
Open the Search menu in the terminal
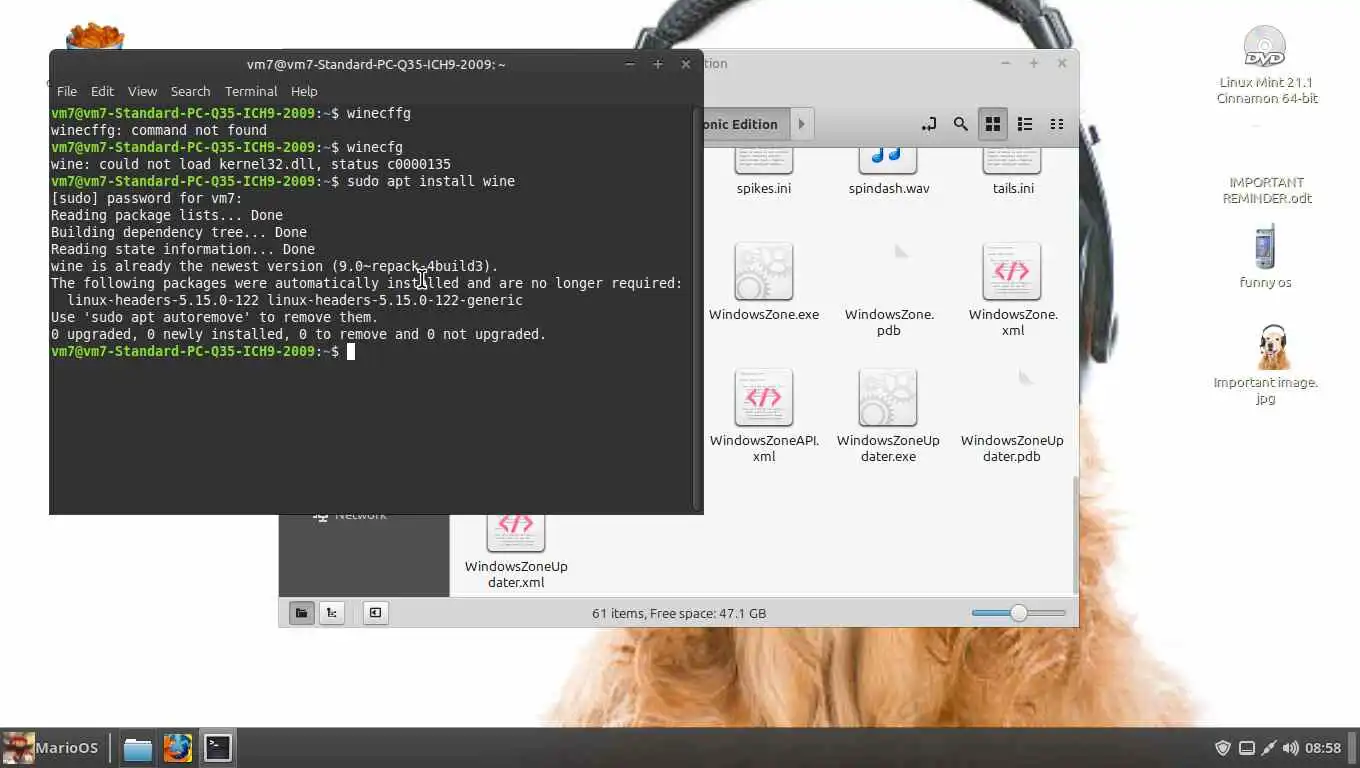click(x=190, y=91)
